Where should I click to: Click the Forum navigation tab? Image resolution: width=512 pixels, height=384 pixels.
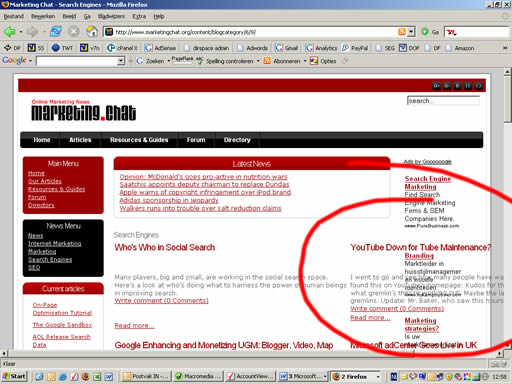tap(196, 140)
